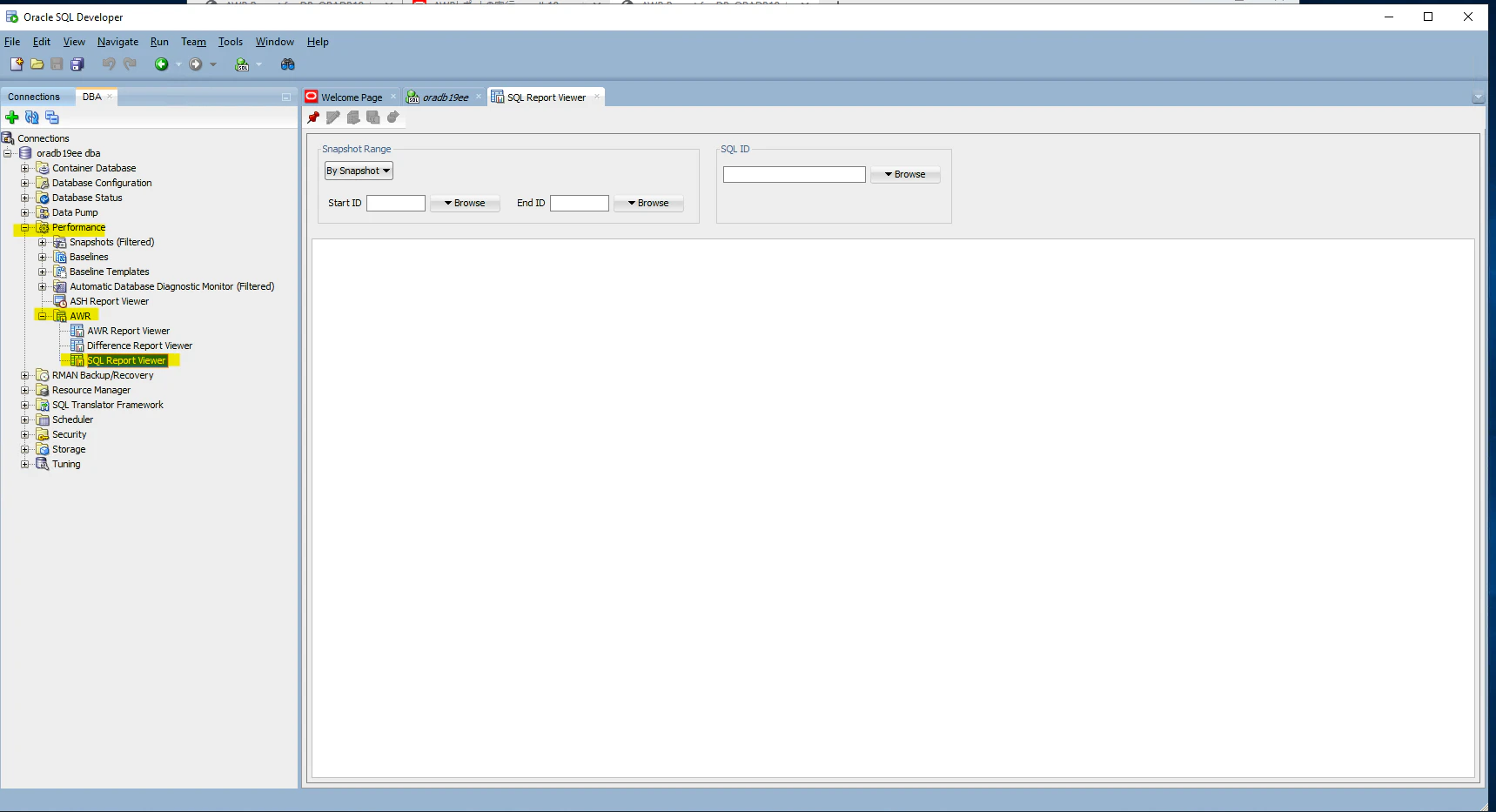The image size is (1496, 812).
Task: Select the oradb19ee dba connection node
Action: point(68,154)
